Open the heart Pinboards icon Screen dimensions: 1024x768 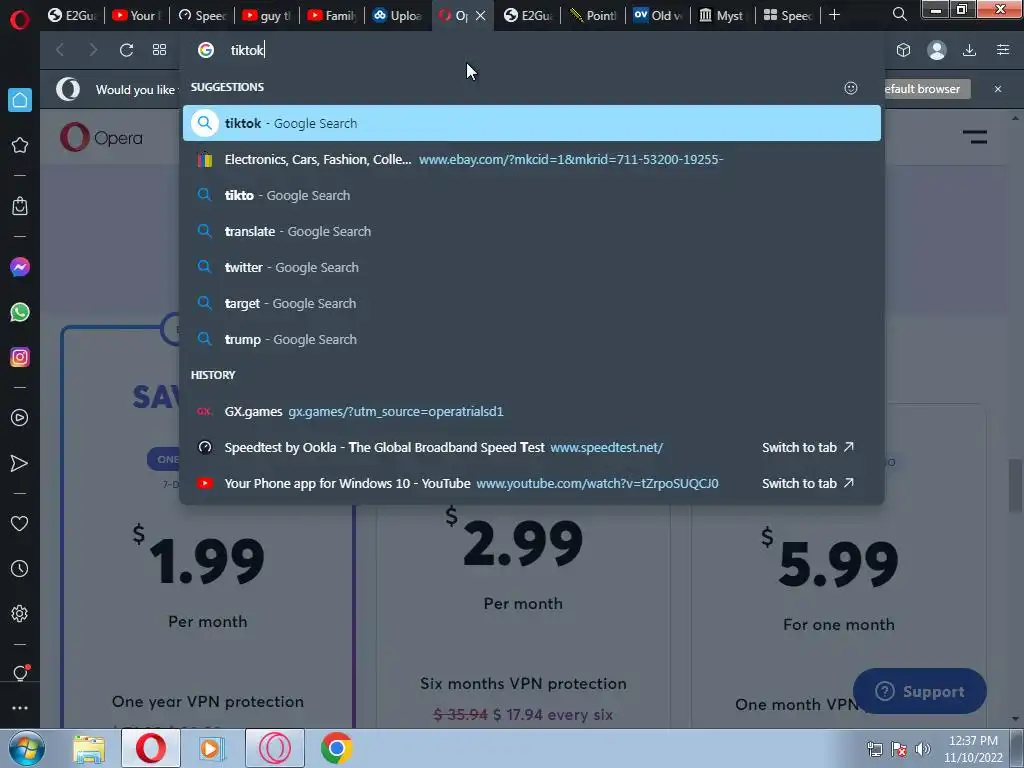(20, 524)
